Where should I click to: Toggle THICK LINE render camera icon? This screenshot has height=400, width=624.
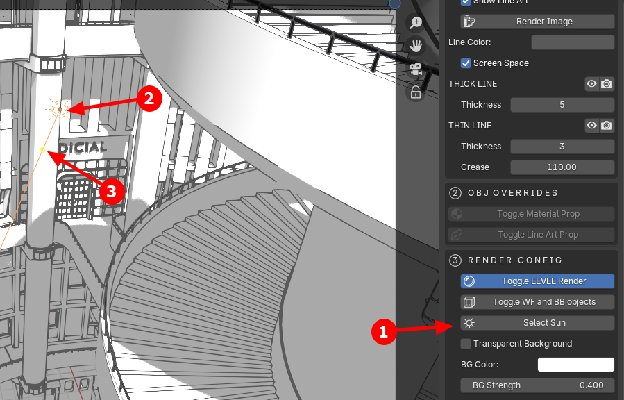pyautogui.click(x=606, y=84)
